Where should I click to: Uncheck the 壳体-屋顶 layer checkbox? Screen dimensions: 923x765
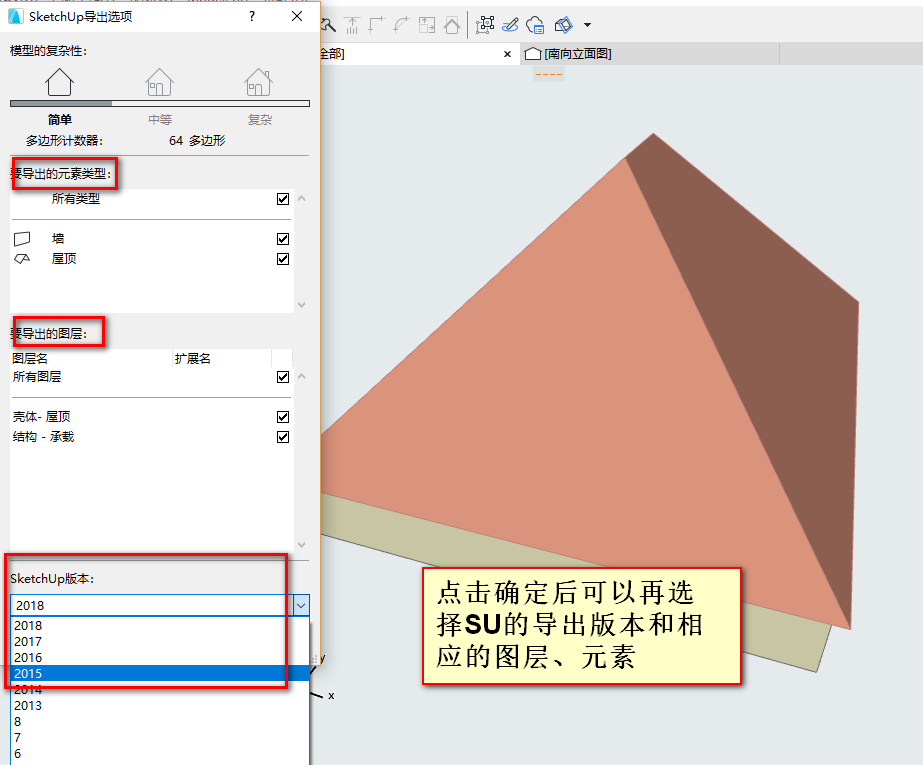[x=283, y=417]
